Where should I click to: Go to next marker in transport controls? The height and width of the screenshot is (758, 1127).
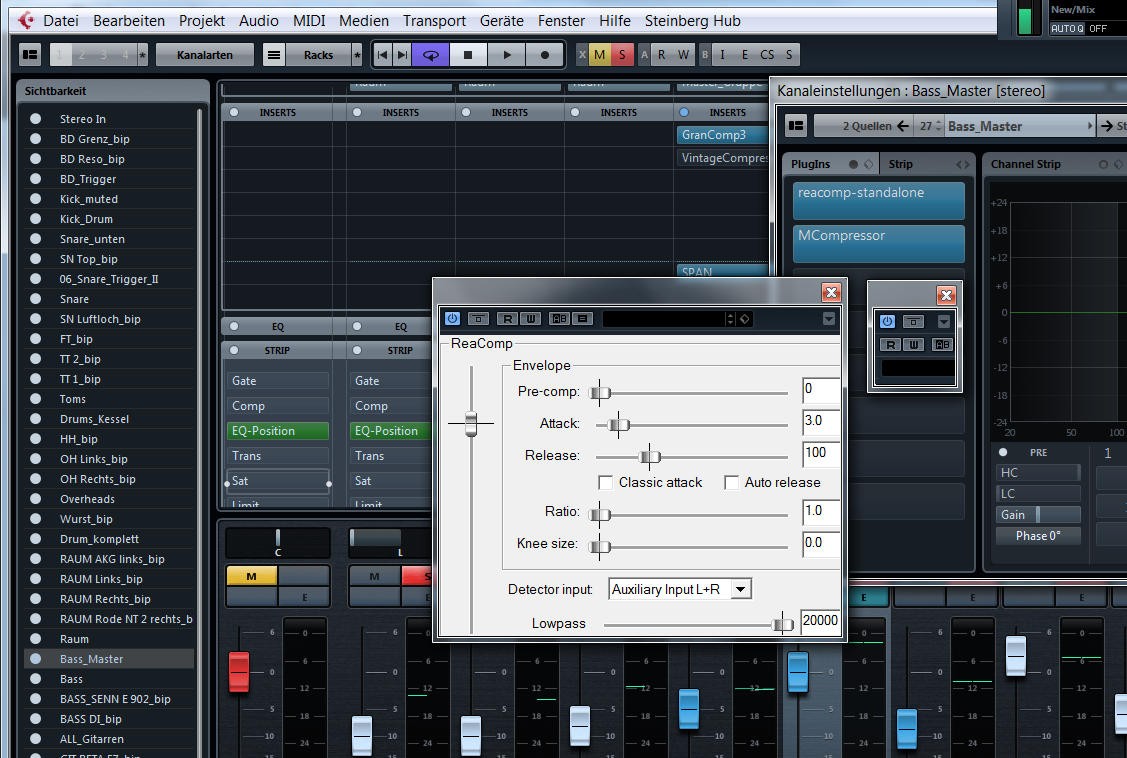(x=402, y=55)
